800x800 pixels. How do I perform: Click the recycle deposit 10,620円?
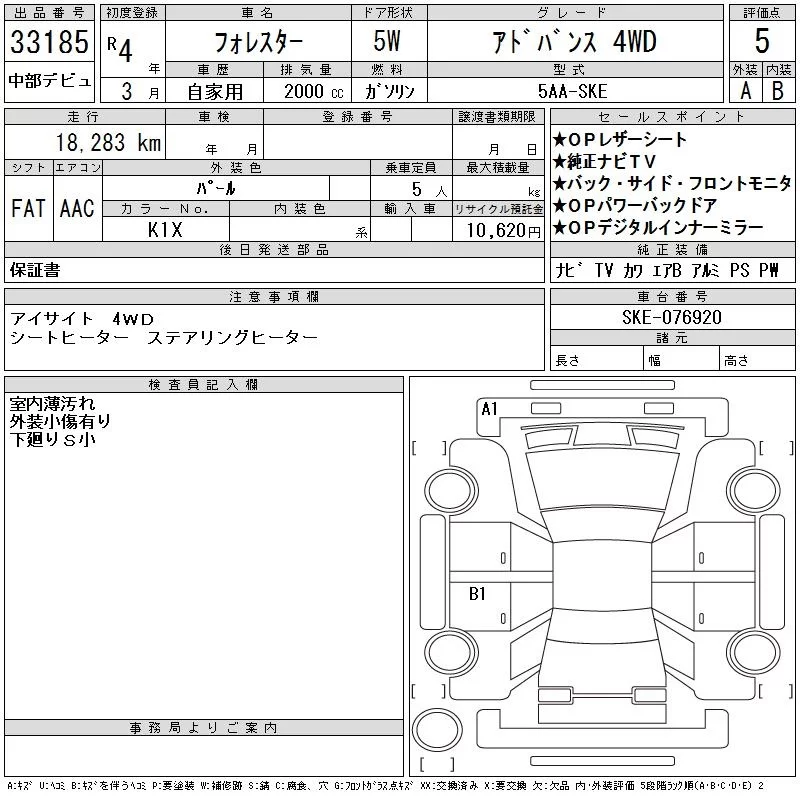504,231
